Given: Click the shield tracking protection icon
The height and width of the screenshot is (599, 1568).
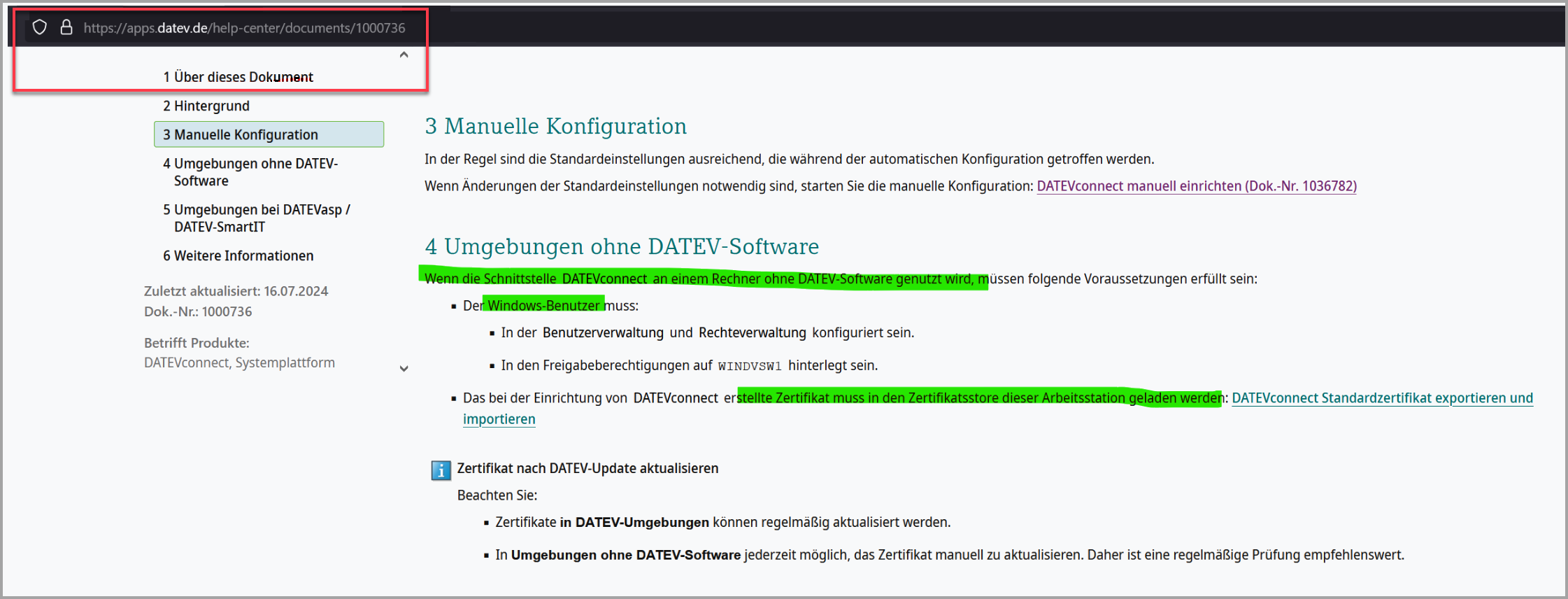Looking at the screenshot, I should click(x=40, y=27).
